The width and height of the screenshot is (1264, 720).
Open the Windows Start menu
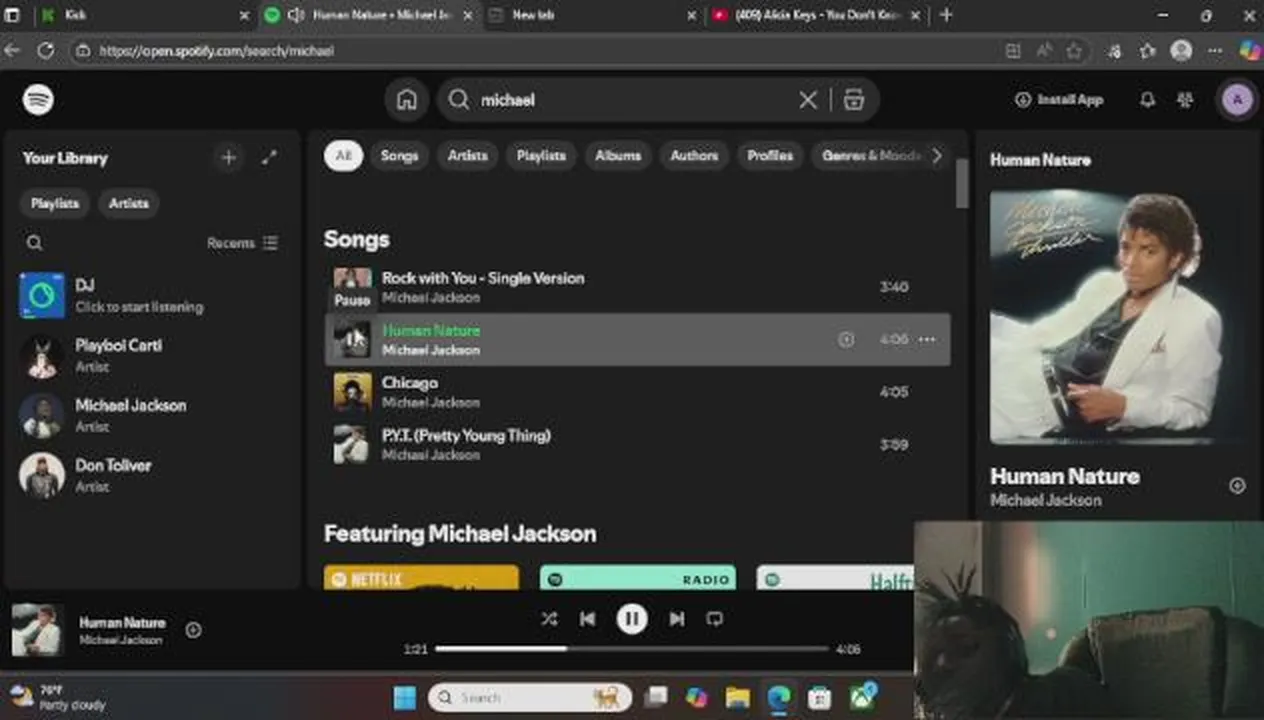[x=404, y=697]
